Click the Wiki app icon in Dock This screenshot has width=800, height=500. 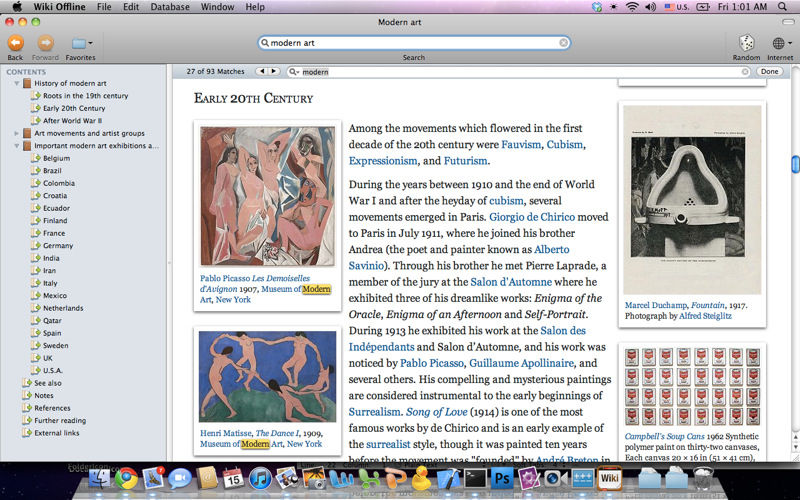pyautogui.click(x=610, y=478)
